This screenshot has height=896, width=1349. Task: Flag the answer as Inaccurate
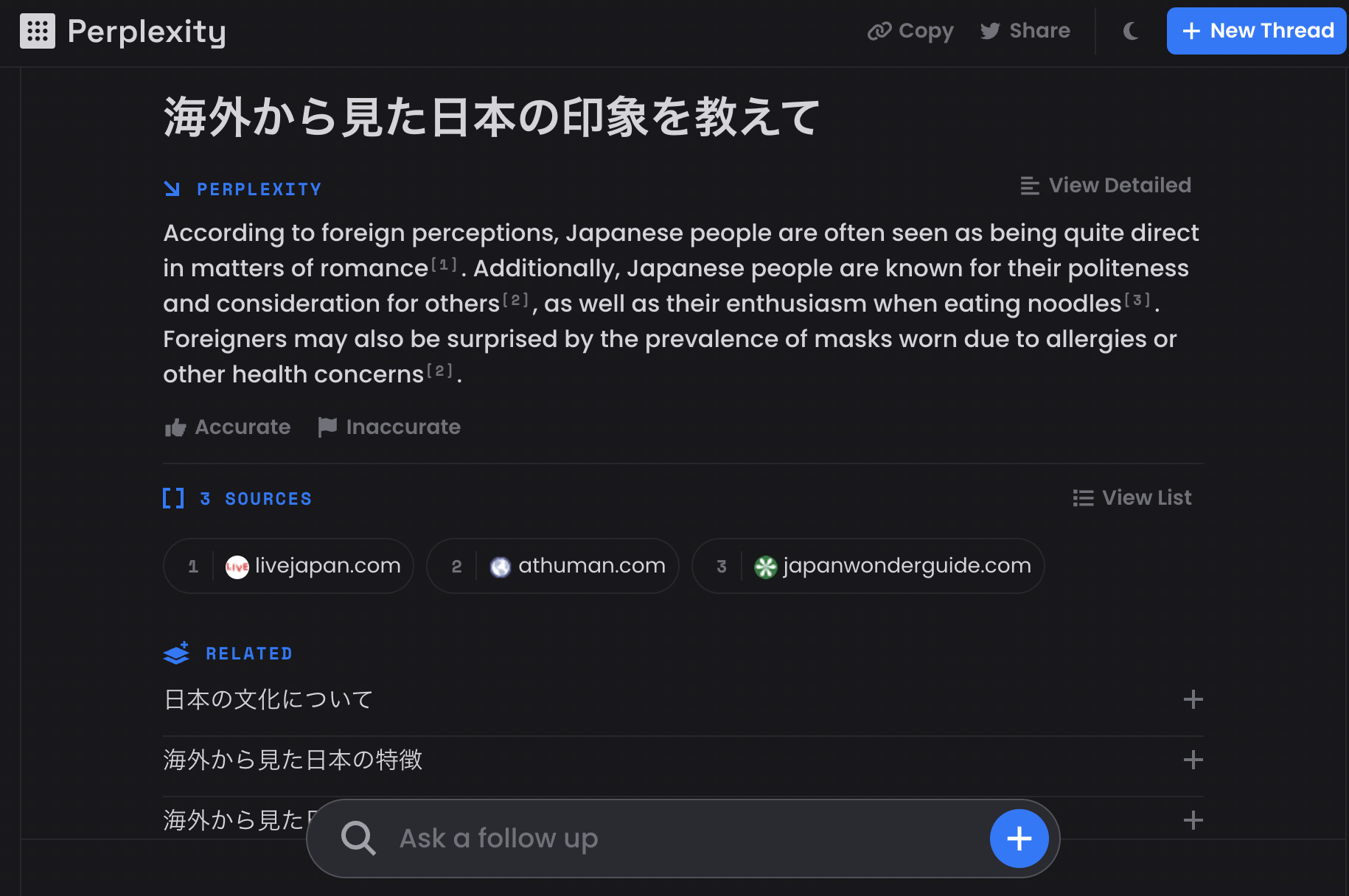388,427
